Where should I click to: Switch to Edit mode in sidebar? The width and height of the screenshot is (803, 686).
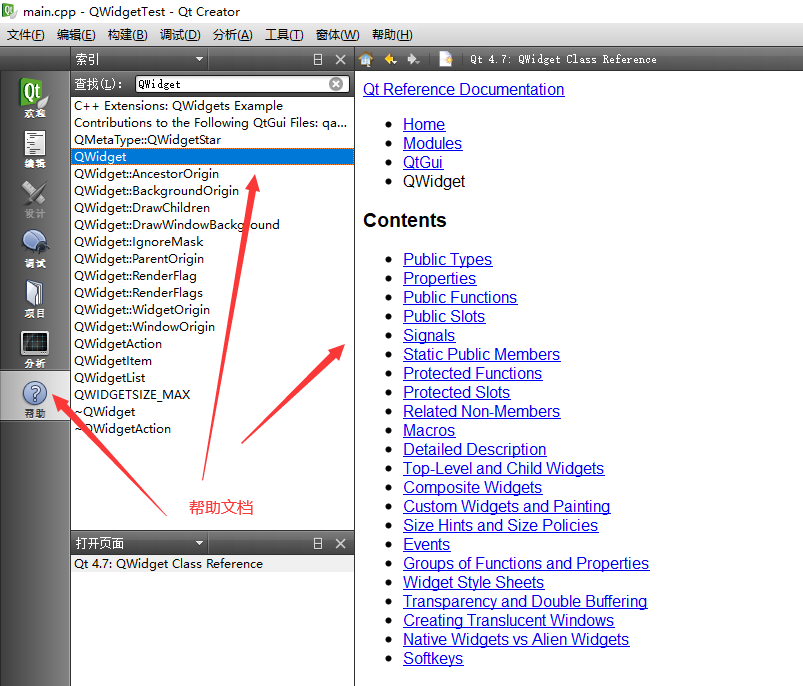pos(34,149)
